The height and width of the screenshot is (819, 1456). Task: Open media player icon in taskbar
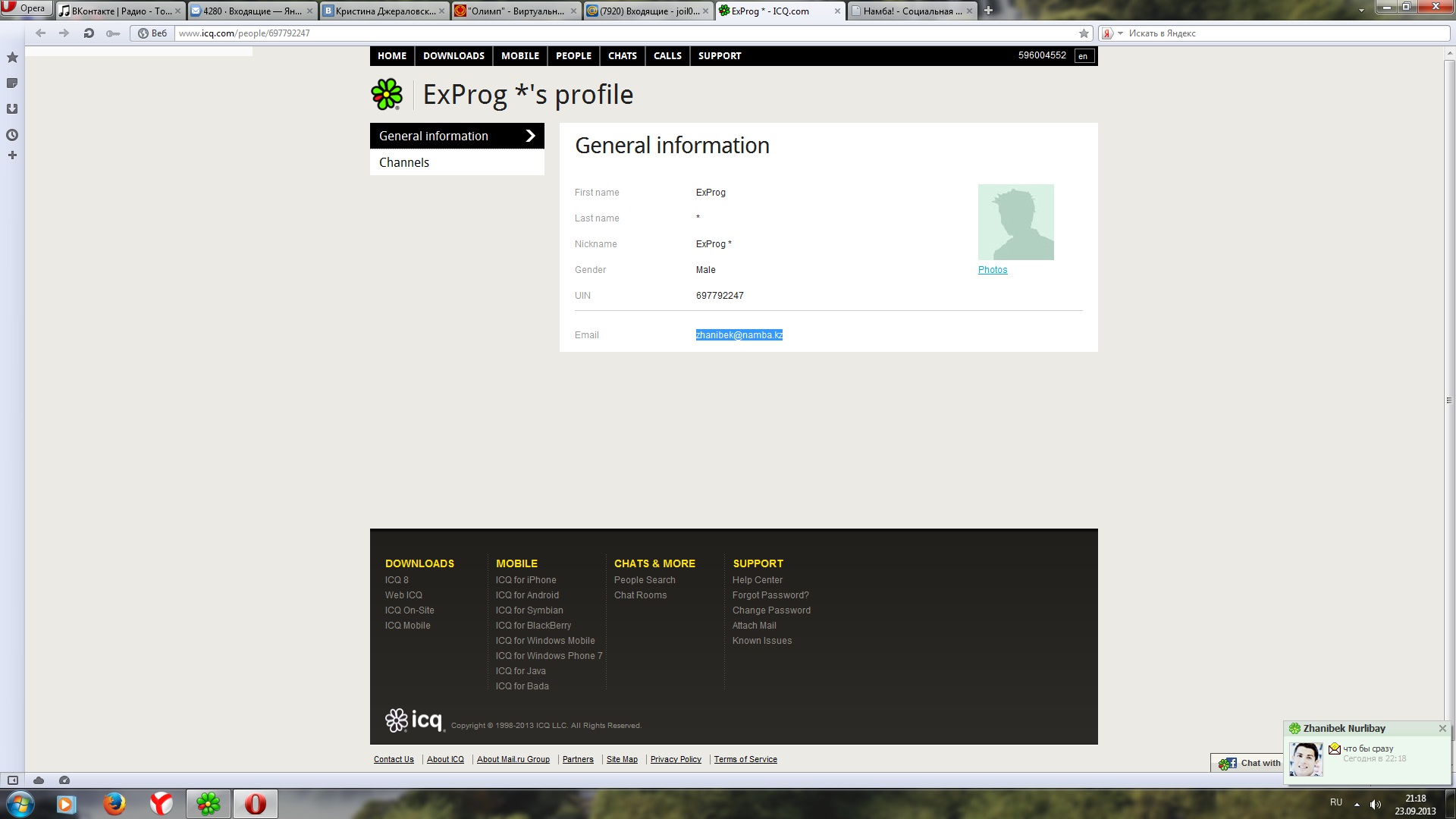click(x=67, y=804)
